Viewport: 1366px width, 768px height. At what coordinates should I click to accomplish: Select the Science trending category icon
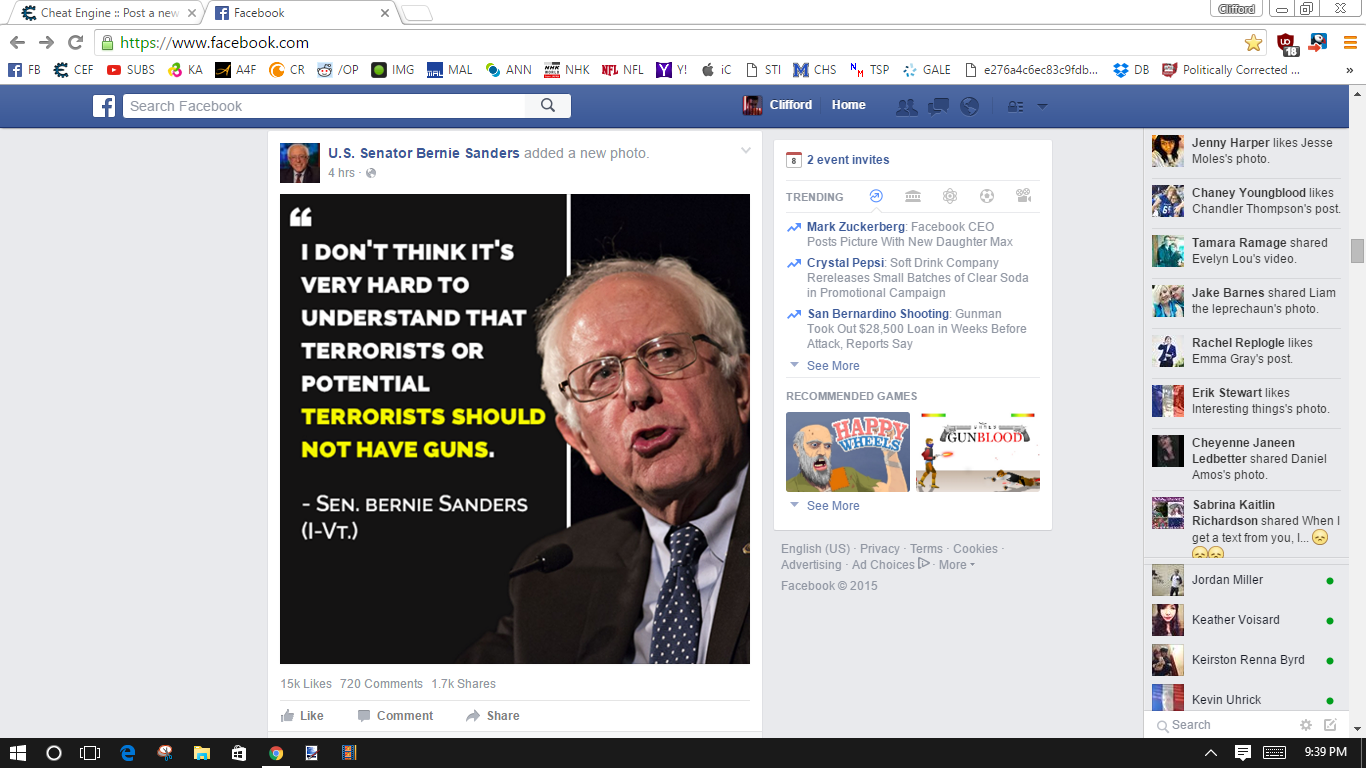(949, 196)
